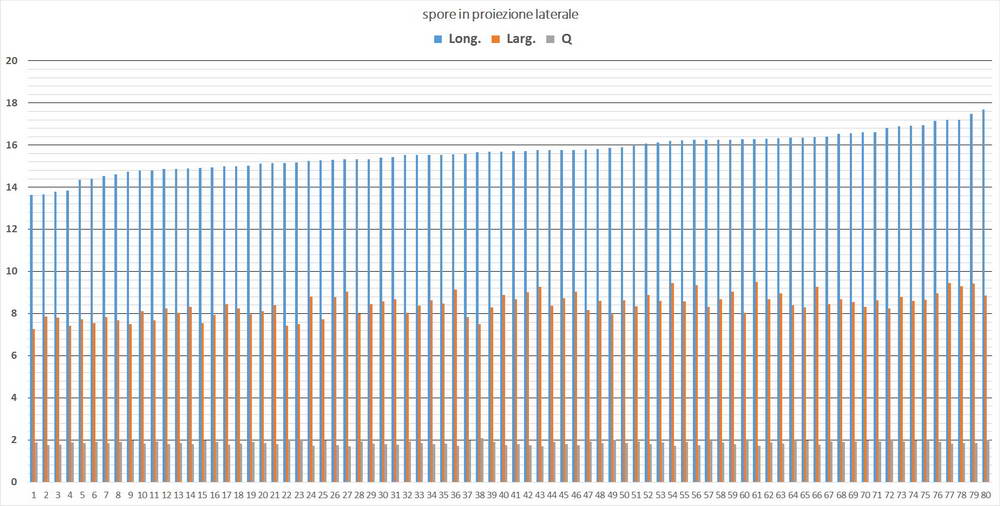Image resolution: width=1000 pixels, height=506 pixels.
Task: Select the 'Larg.' legend label
Action: click(519, 40)
